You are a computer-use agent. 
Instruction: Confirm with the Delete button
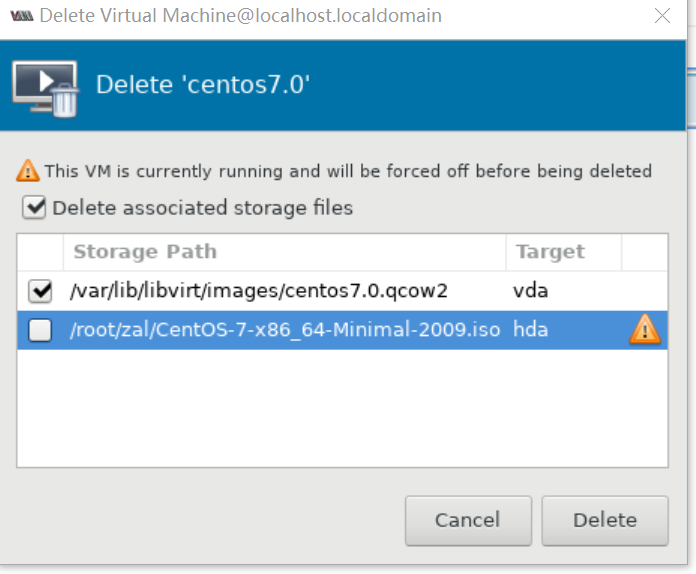pyautogui.click(x=605, y=521)
